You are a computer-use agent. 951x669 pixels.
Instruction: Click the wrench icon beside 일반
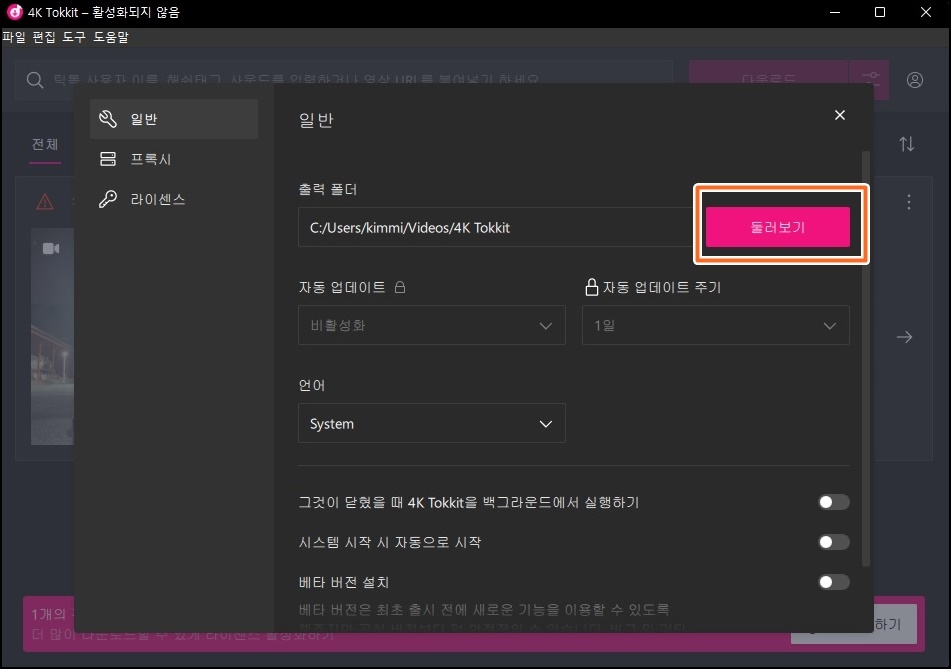coord(108,119)
